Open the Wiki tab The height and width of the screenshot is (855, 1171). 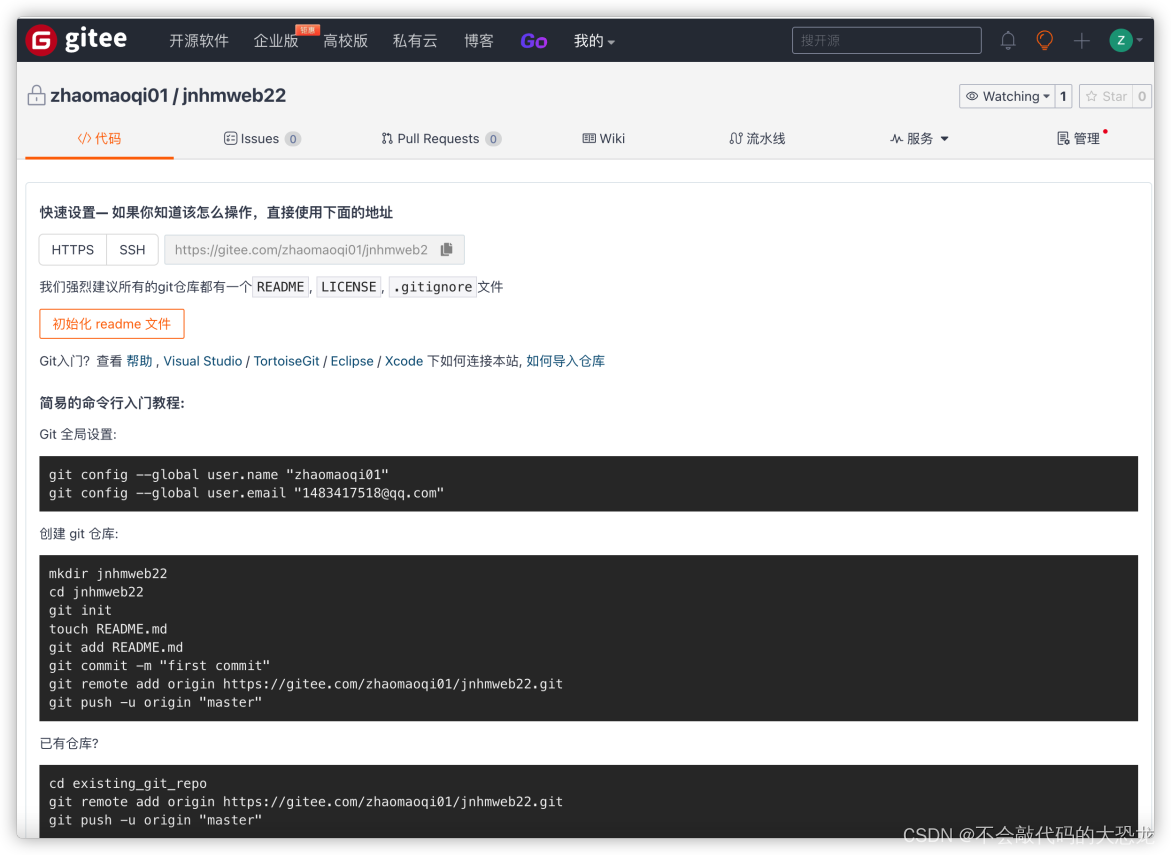click(603, 138)
